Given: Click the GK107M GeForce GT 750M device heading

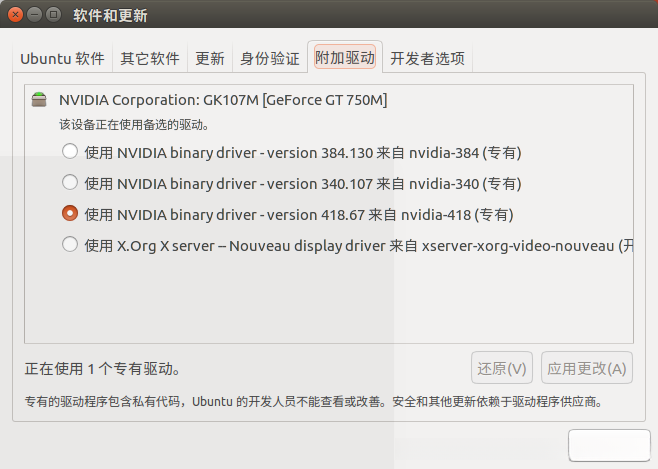Looking at the screenshot, I should coord(223,100).
